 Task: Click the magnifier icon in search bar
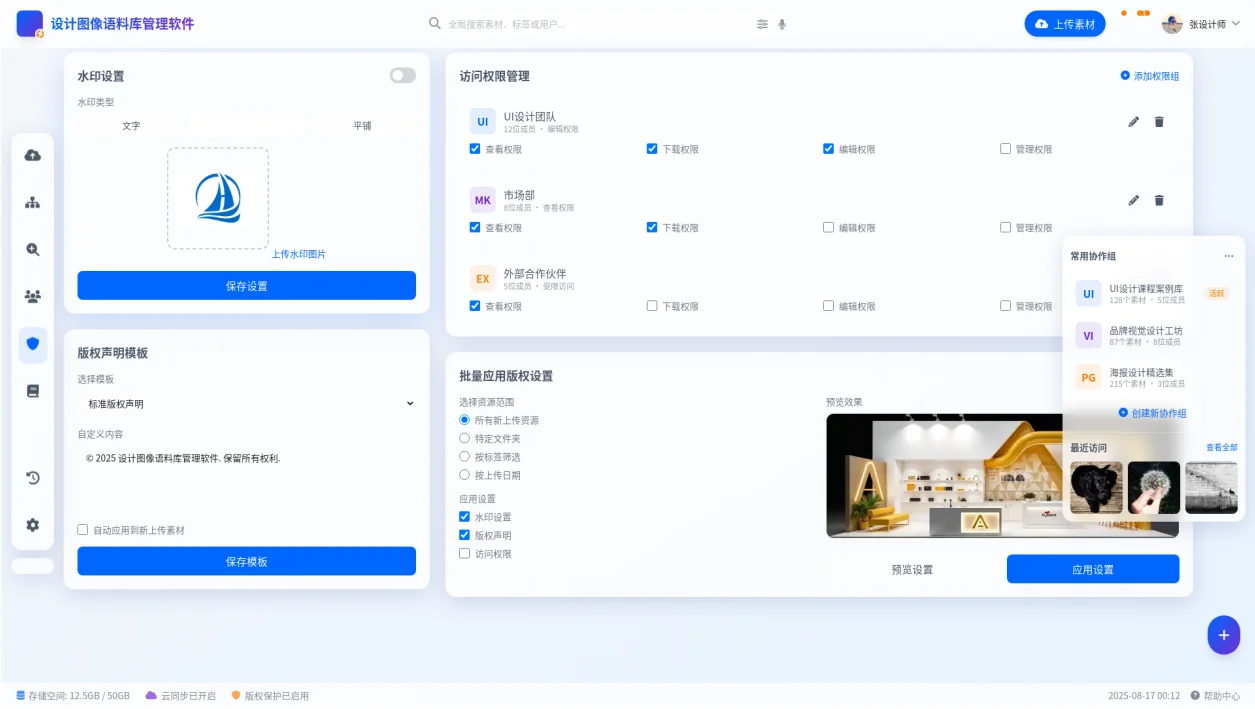[x=435, y=23]
